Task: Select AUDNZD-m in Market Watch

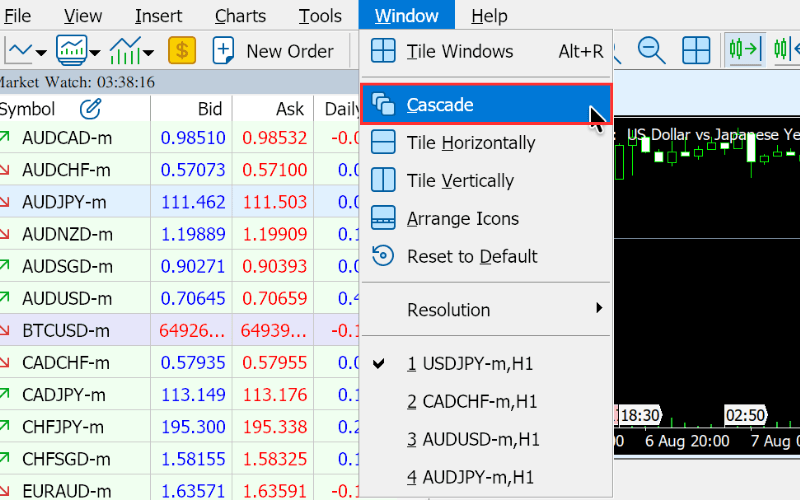Action: [67, 234]
